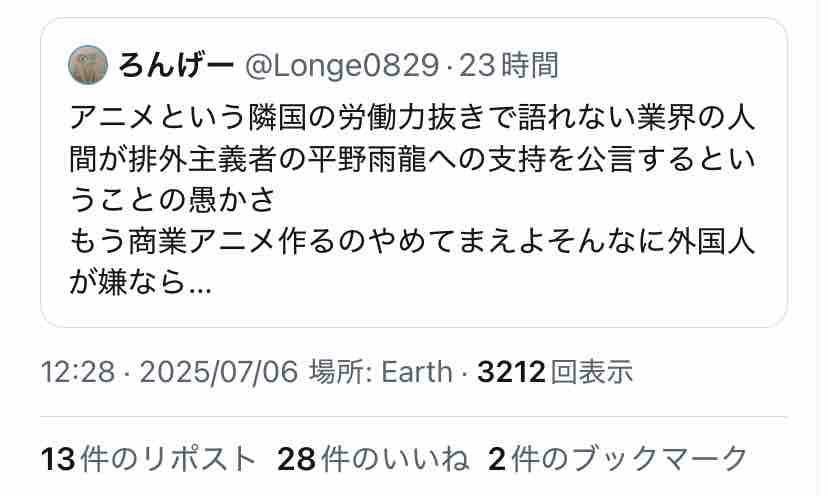Open the quoted post's 23時間 timestamp
Viewport: 828px width, 496px height.
[509, 65]
